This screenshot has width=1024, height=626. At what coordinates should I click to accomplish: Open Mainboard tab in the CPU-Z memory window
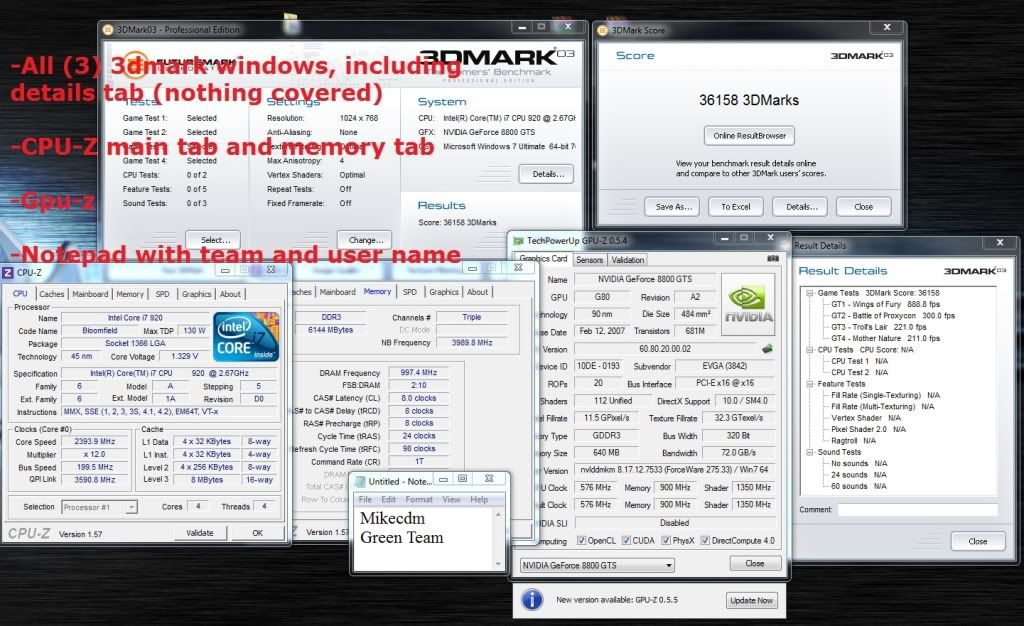(x=338, y=292)
